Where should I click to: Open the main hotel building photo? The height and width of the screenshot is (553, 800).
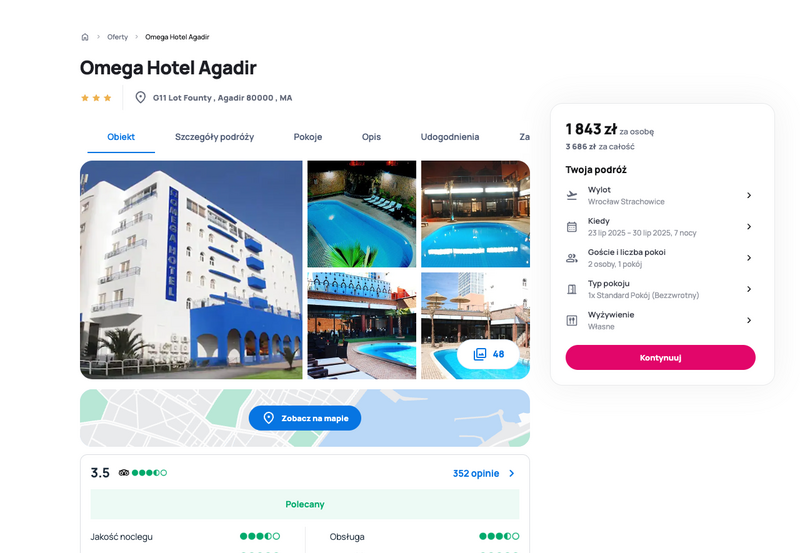pyautogui.click(x=191, y=270)
